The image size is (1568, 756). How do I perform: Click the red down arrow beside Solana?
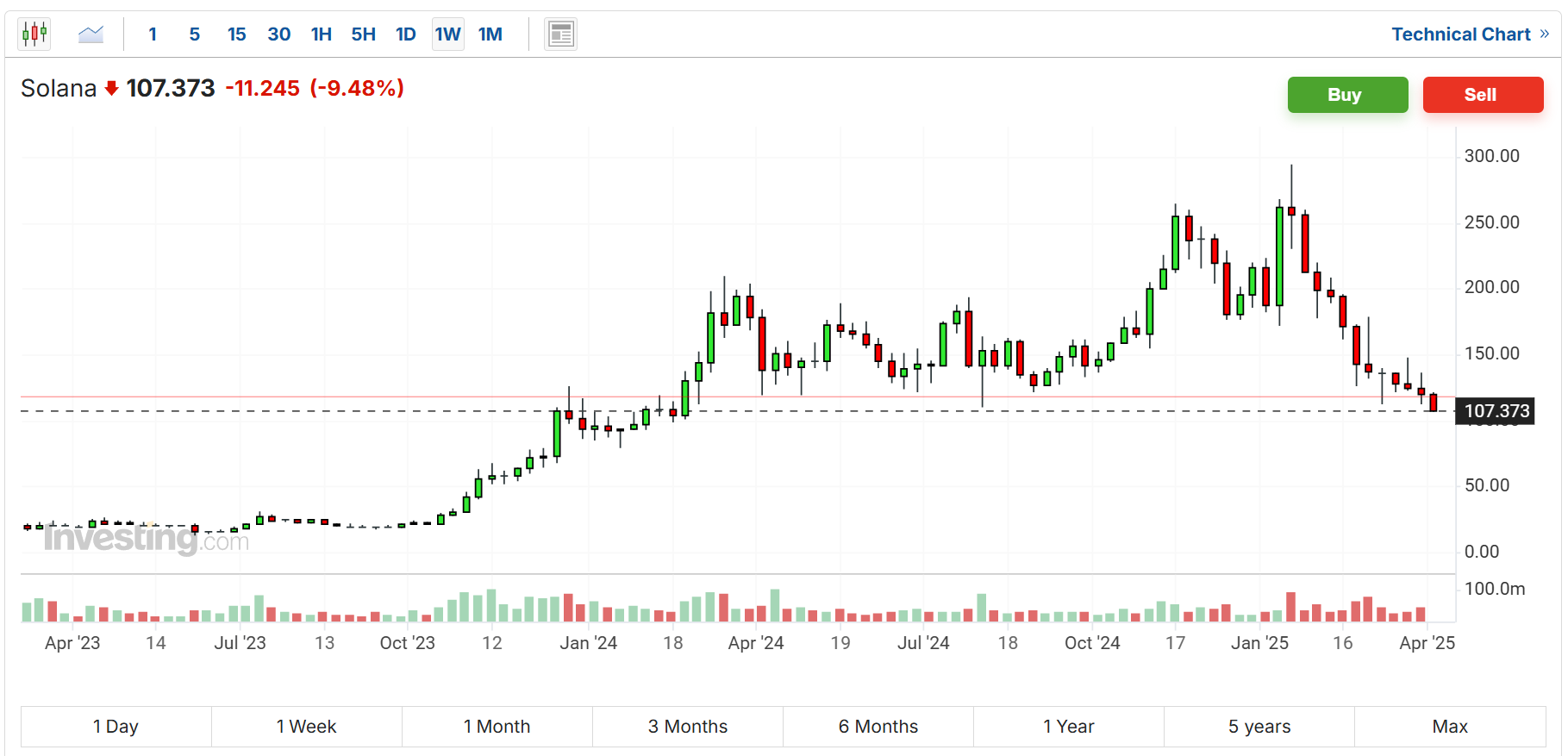[111, 88]
